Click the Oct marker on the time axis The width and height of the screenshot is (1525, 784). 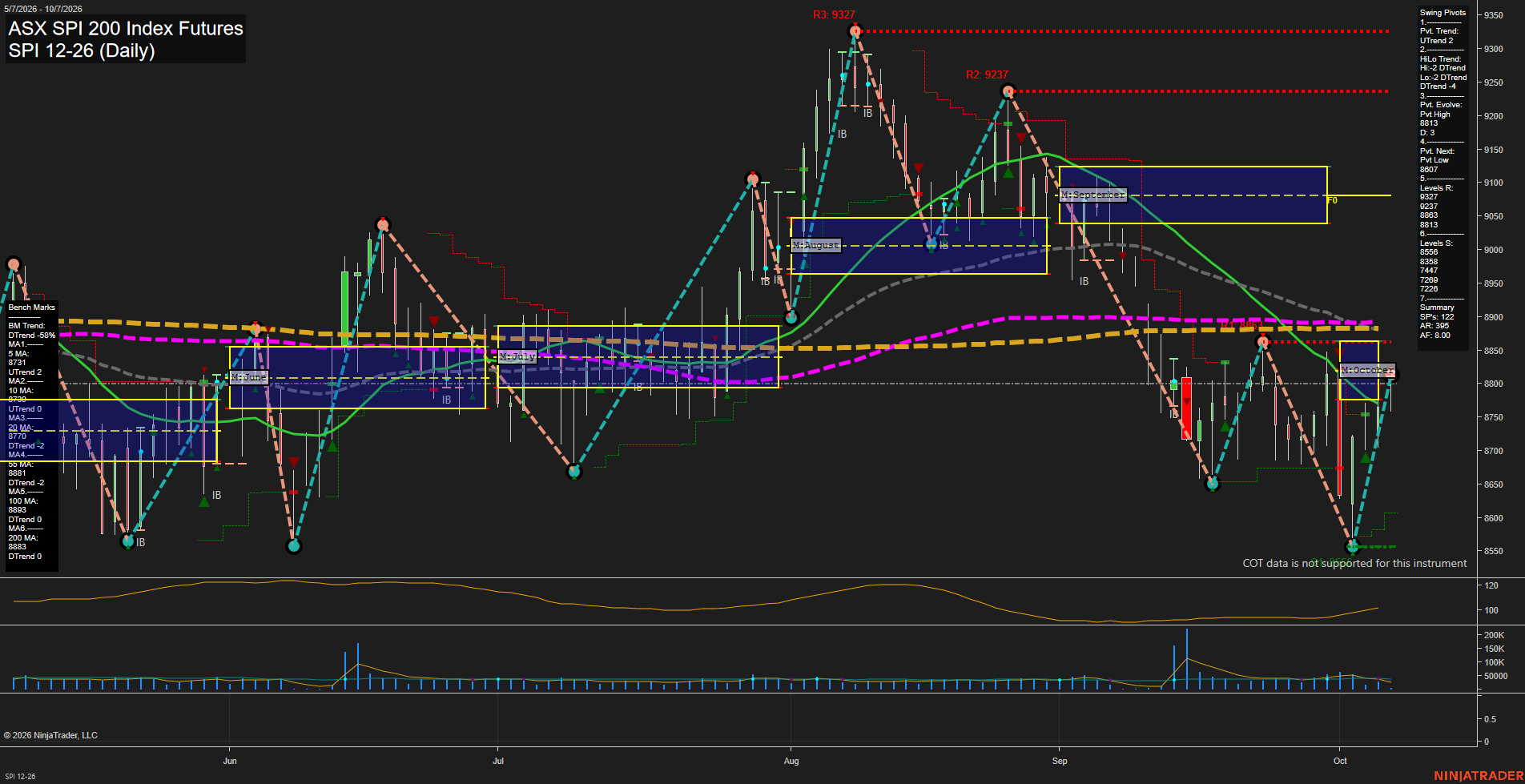point(1340,761)
